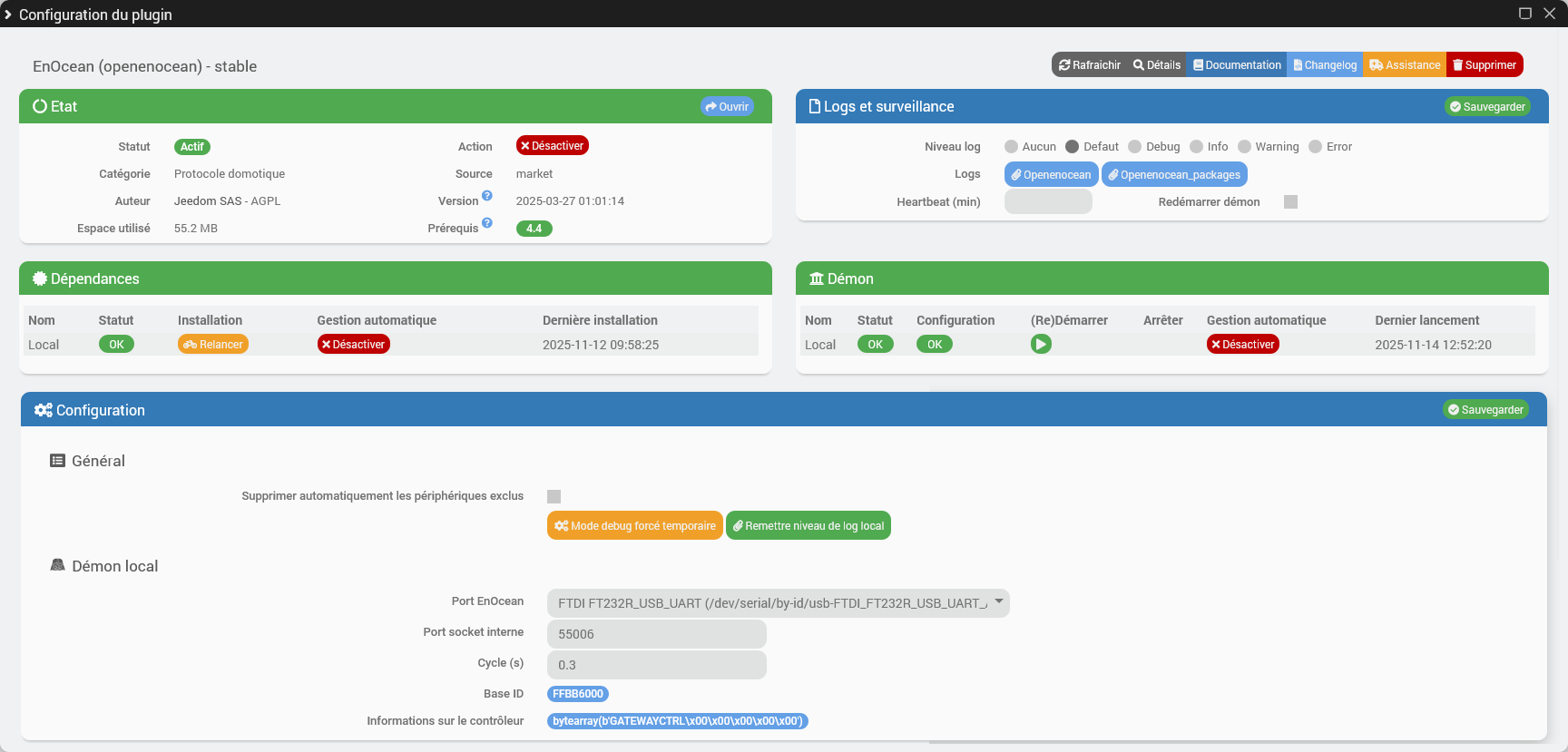This screenshot has width=1568, height=752.
Task: Save the Configuration panel
Action: (1485, 410)
